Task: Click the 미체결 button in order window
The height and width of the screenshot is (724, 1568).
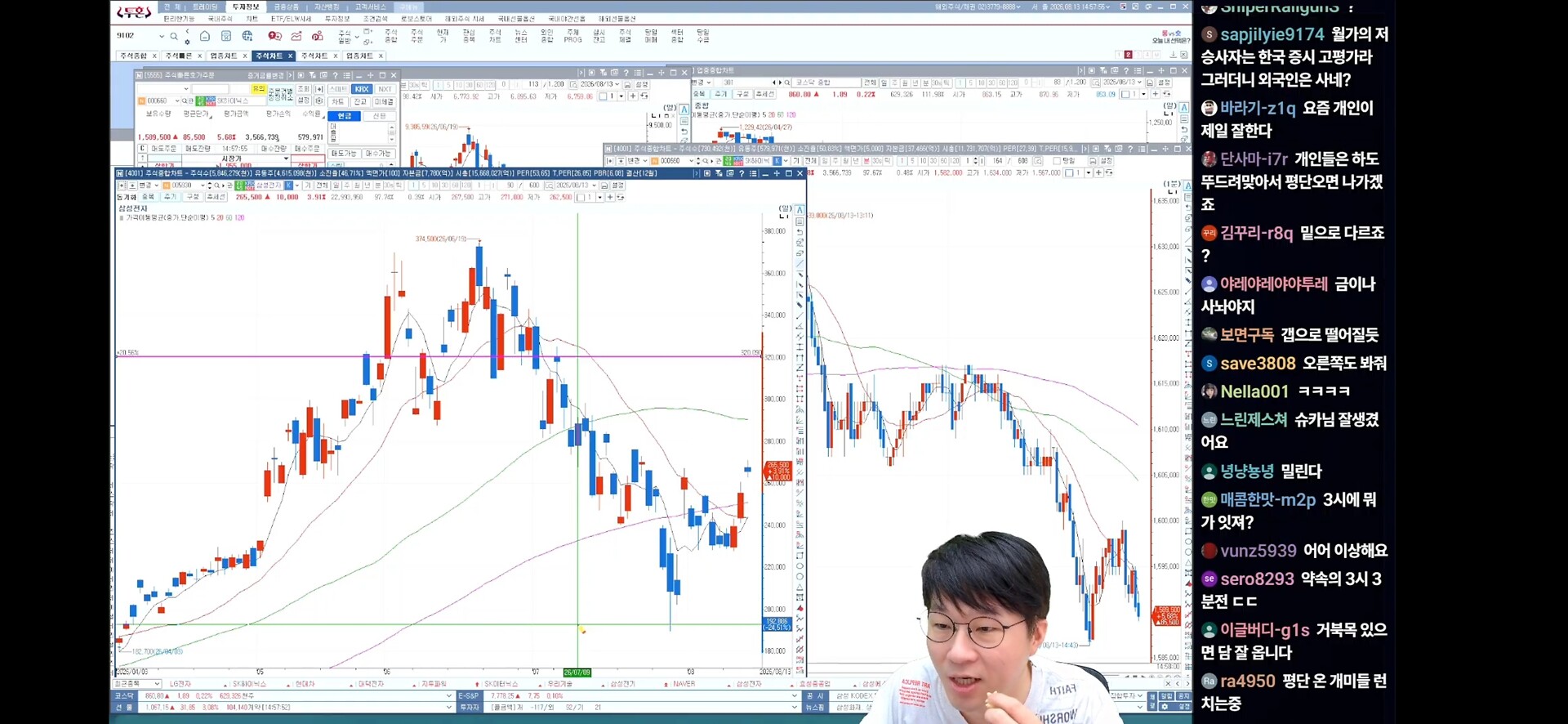Action: point(384,102)
